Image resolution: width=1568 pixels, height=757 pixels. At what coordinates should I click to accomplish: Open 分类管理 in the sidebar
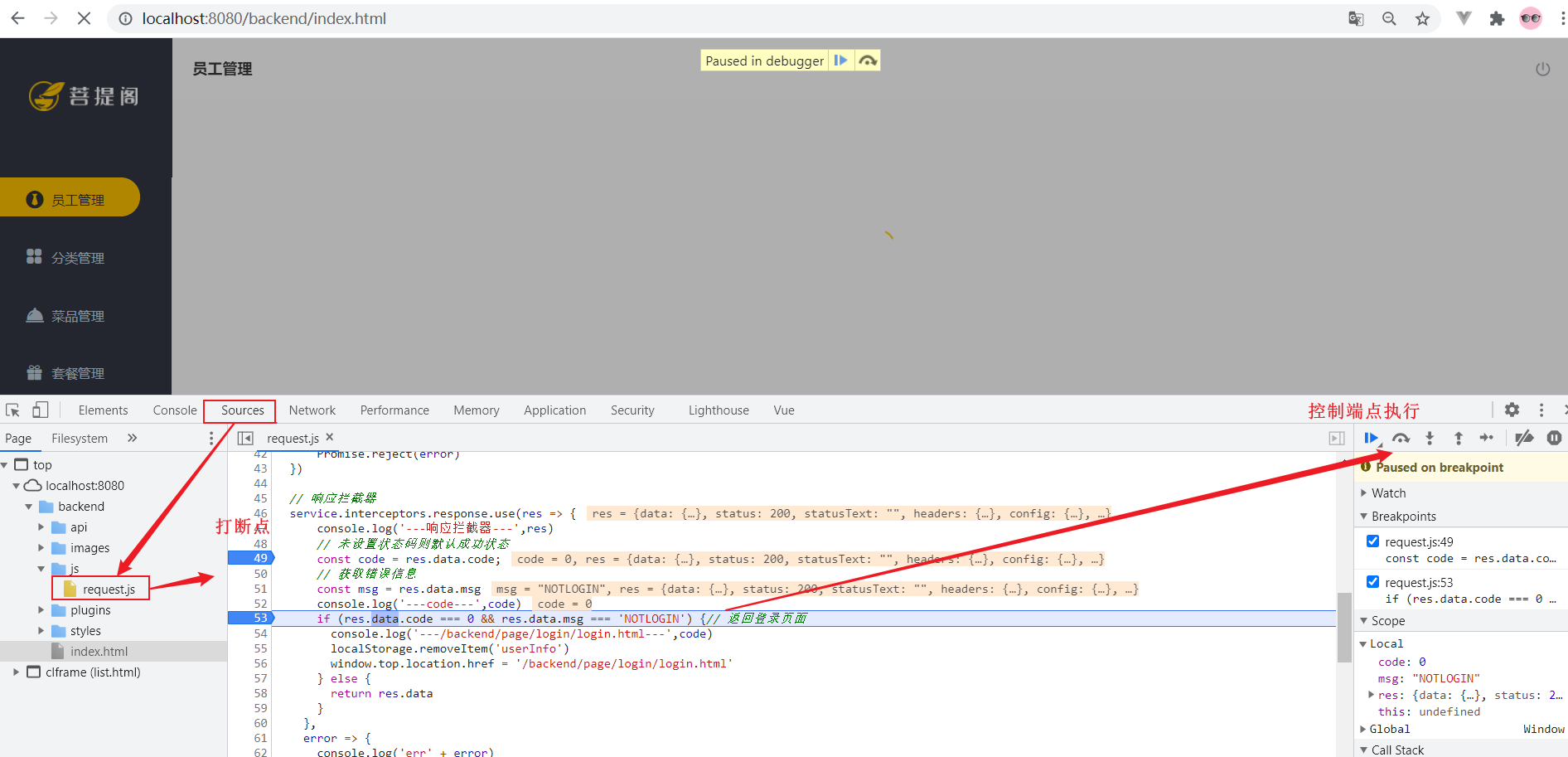click(x=78, y=258)
